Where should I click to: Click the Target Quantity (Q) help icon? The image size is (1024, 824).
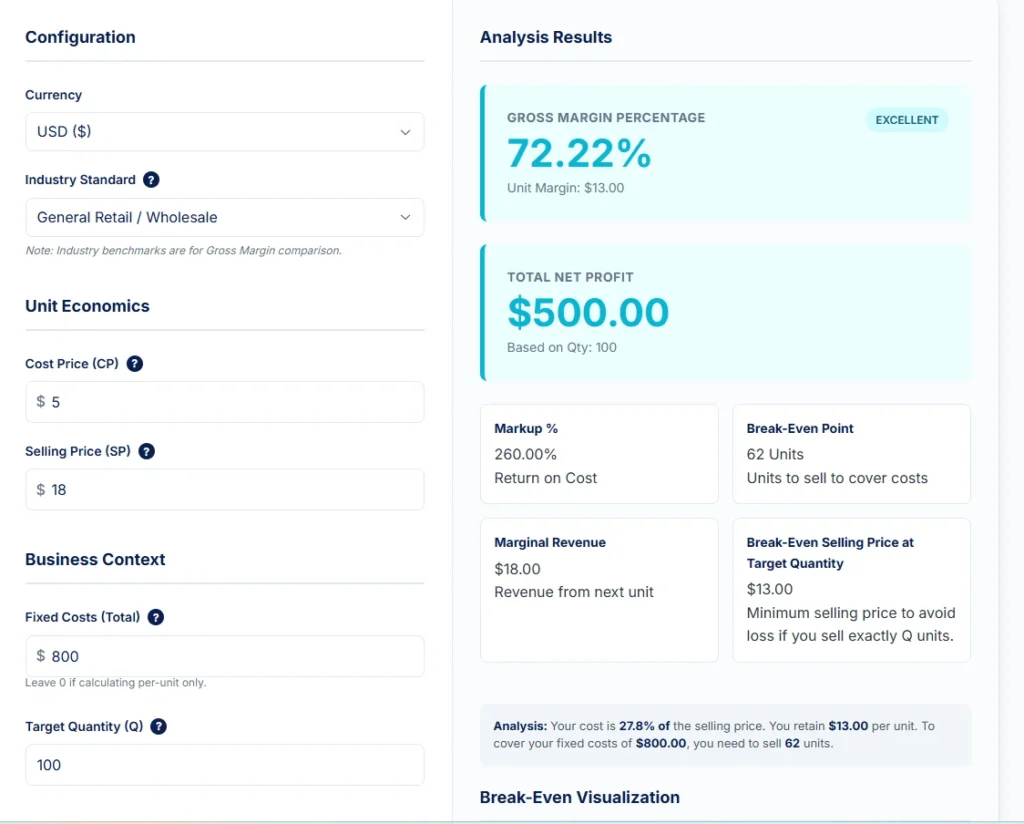(x=158, y=727)
